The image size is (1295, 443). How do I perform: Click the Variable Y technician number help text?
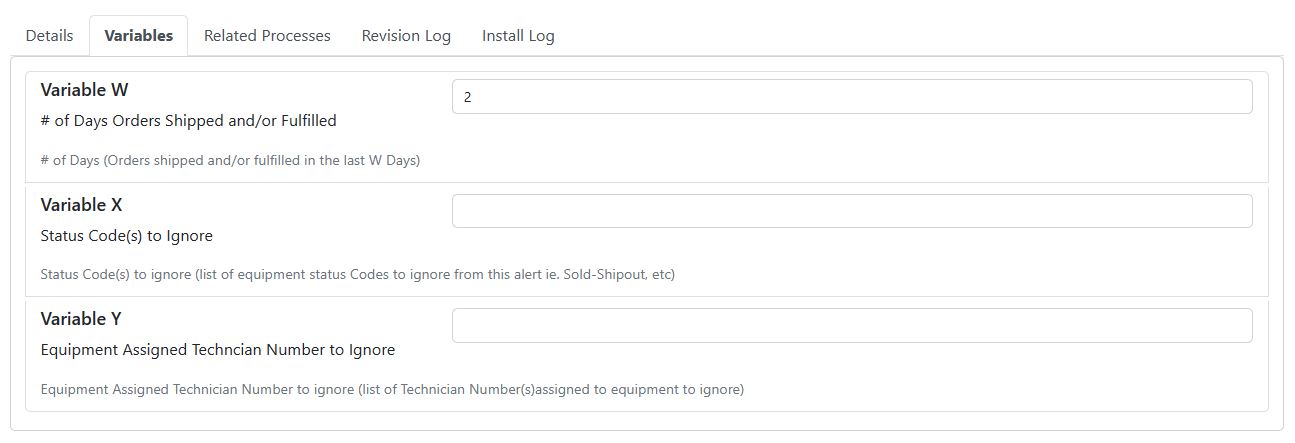(x=392, y=389)
